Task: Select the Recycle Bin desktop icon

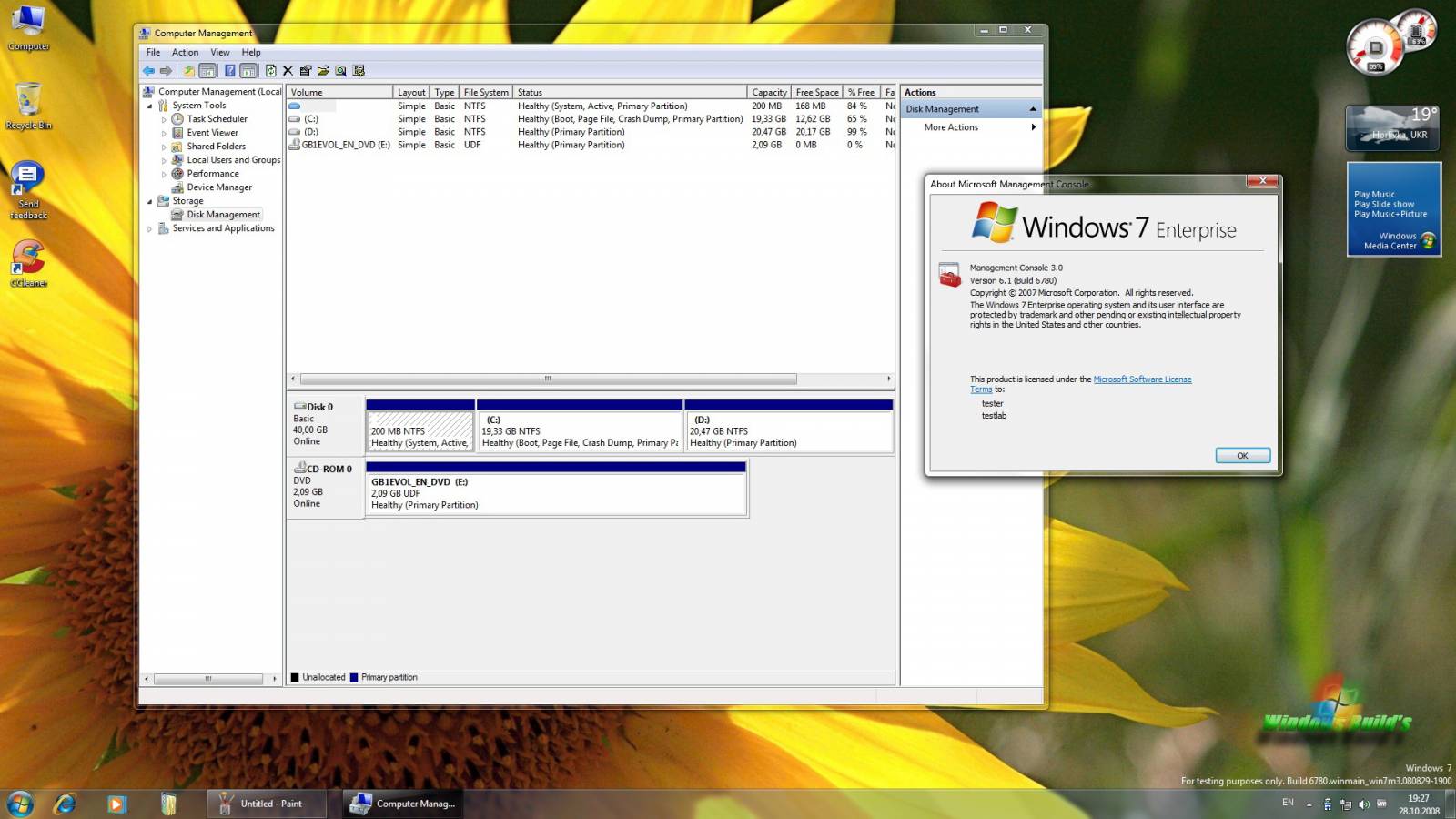Action: 28,106
